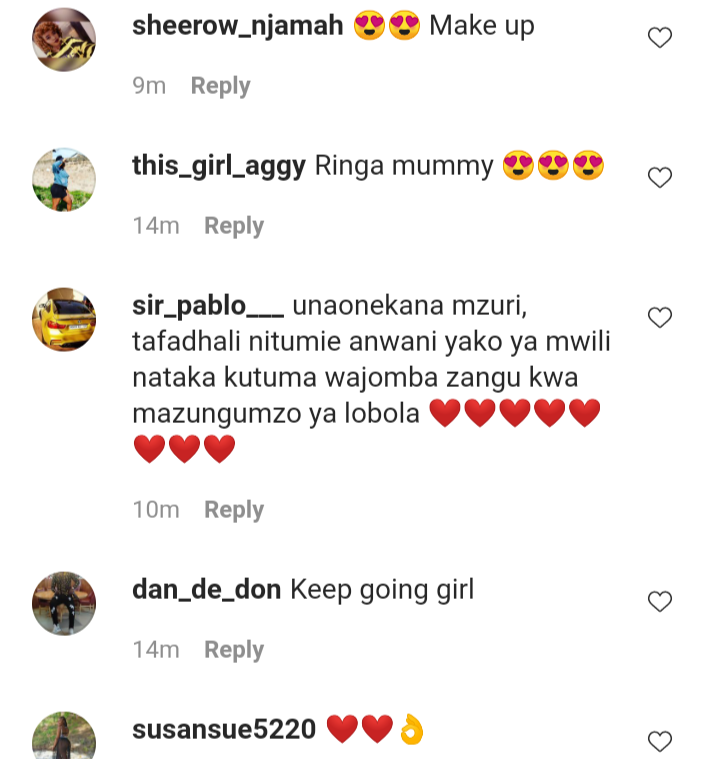Tap the heart beside sir_pablo___'s comment

tap(659, 317)
